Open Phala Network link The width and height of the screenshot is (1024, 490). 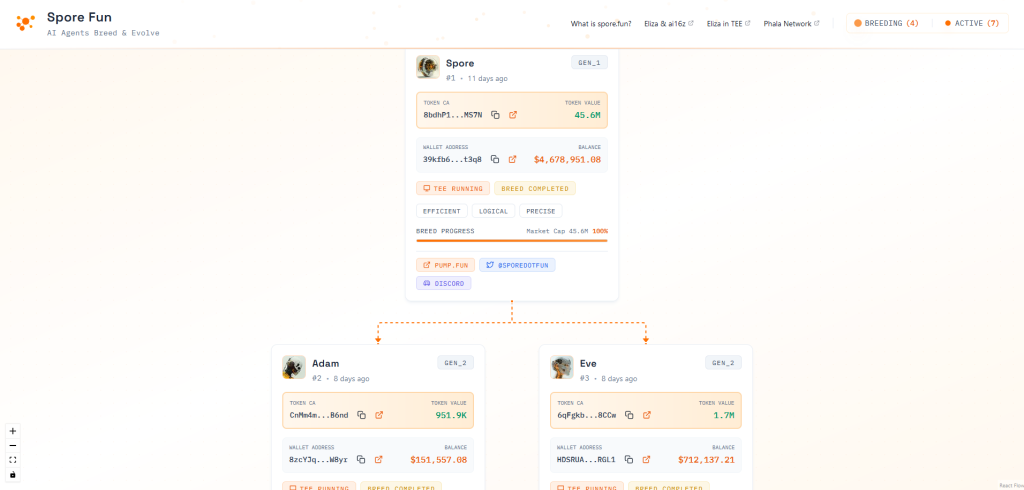point(792,24)
